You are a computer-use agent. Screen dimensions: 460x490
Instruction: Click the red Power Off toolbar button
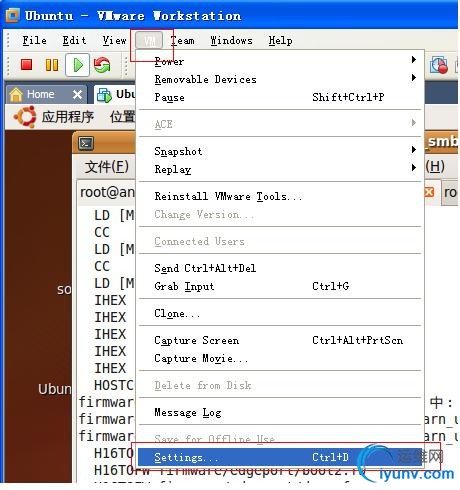click(26, 65)
